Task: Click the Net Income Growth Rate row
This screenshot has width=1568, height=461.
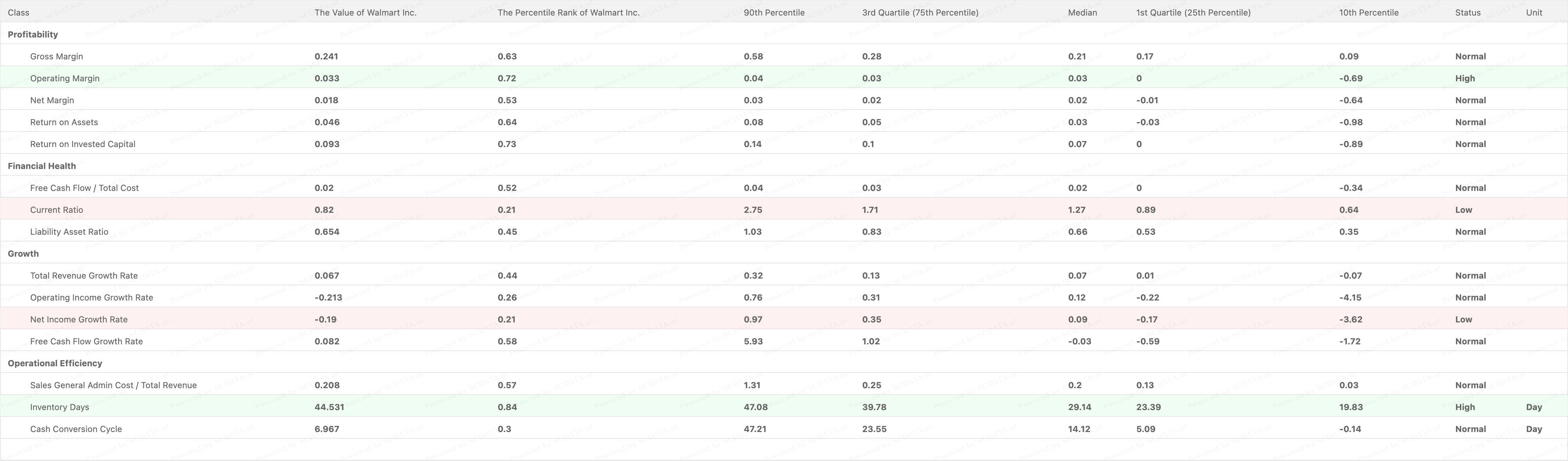Action: [78, 319]
